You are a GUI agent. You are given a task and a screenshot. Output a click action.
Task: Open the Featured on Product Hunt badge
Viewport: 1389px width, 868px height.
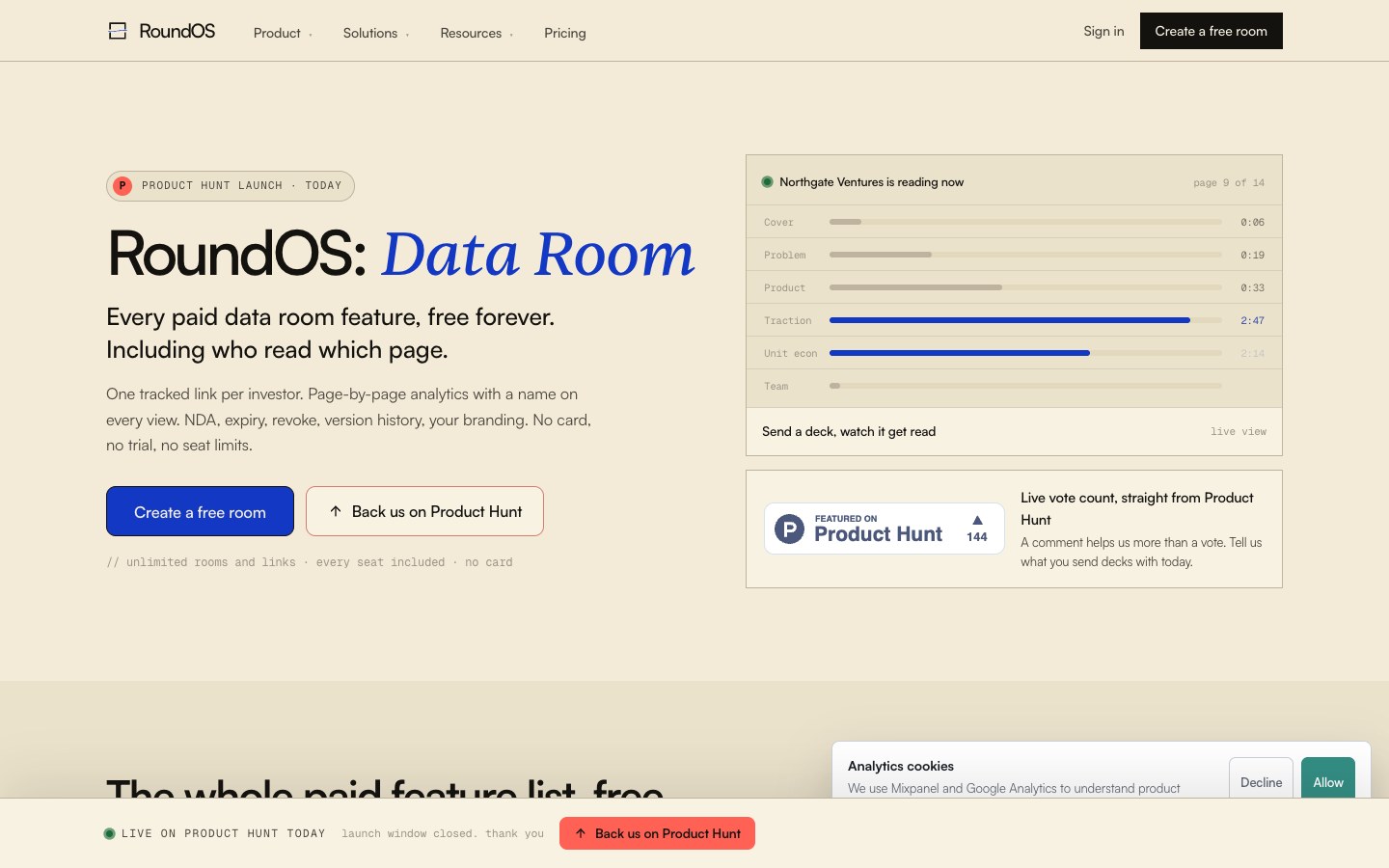coord(885,529)
